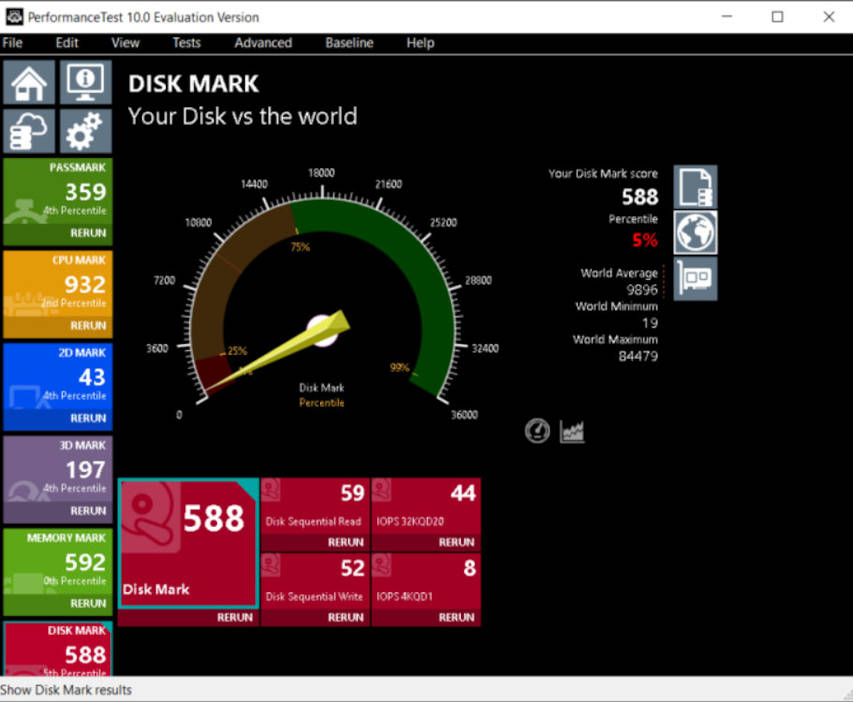Rerun the Disk Sequential Read test
This screenshot has width=853, height=702.
click(x=345, y=542)
